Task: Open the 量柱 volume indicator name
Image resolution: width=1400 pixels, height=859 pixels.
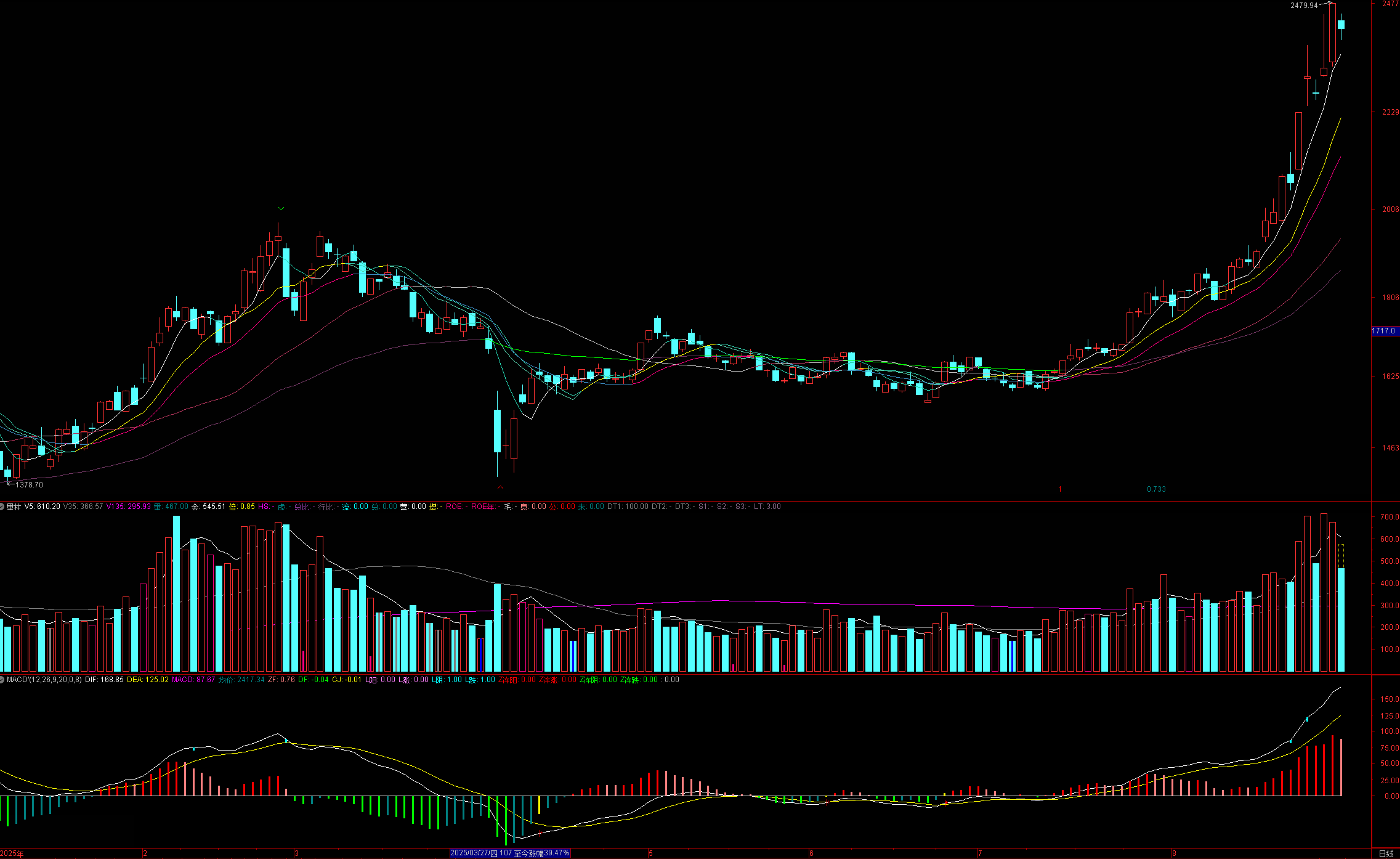Action: (x=14, y=507)
